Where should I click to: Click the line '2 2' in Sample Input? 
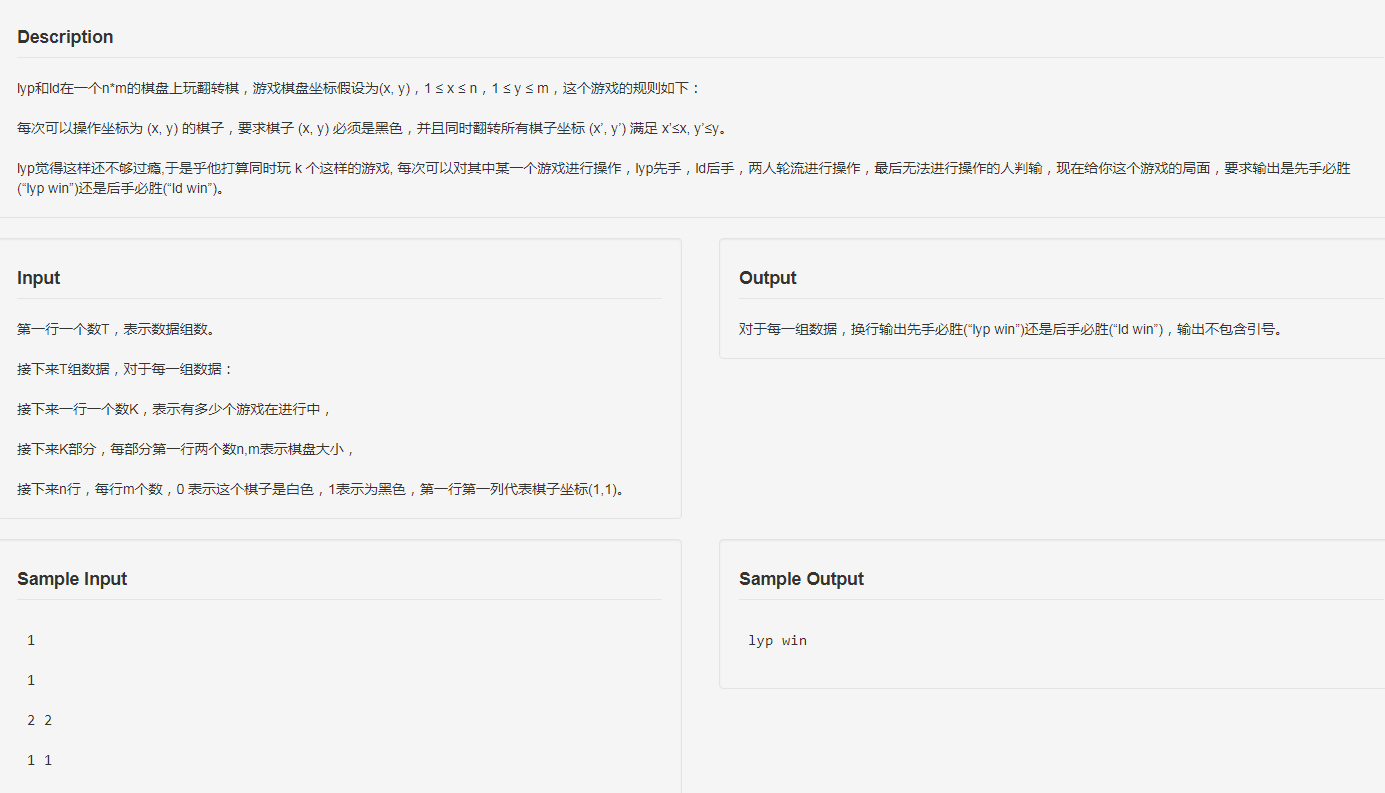pos(36,719)
